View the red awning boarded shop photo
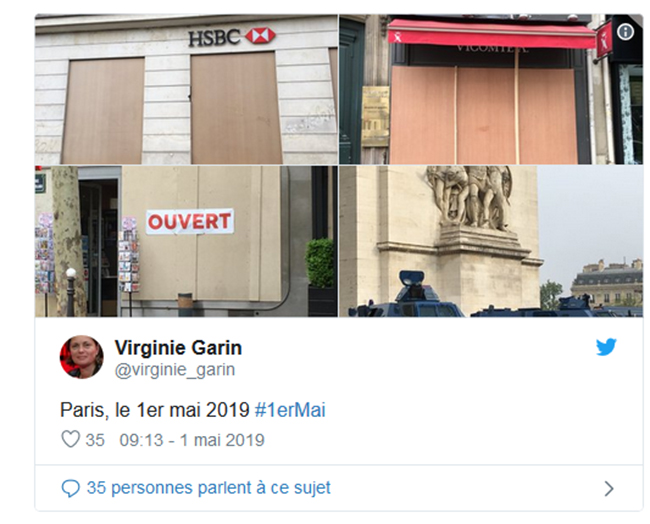The height and width of the screenshot is (524, 650). click(491, 89)
